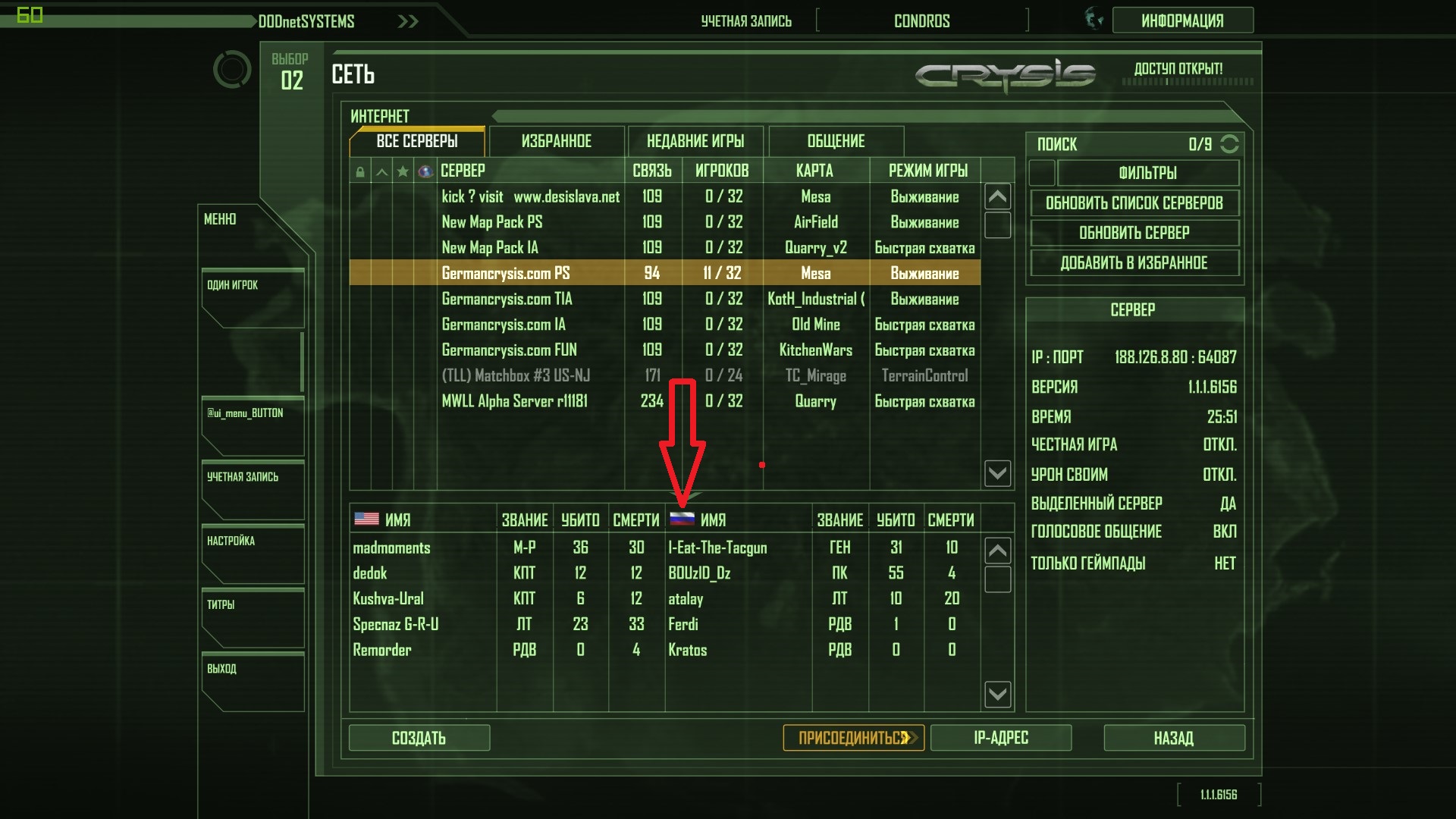The height and width of the screenshot is (819, 1456).
Task: Click the server list scrollbar thumb
Action: (x=997, y=225)
